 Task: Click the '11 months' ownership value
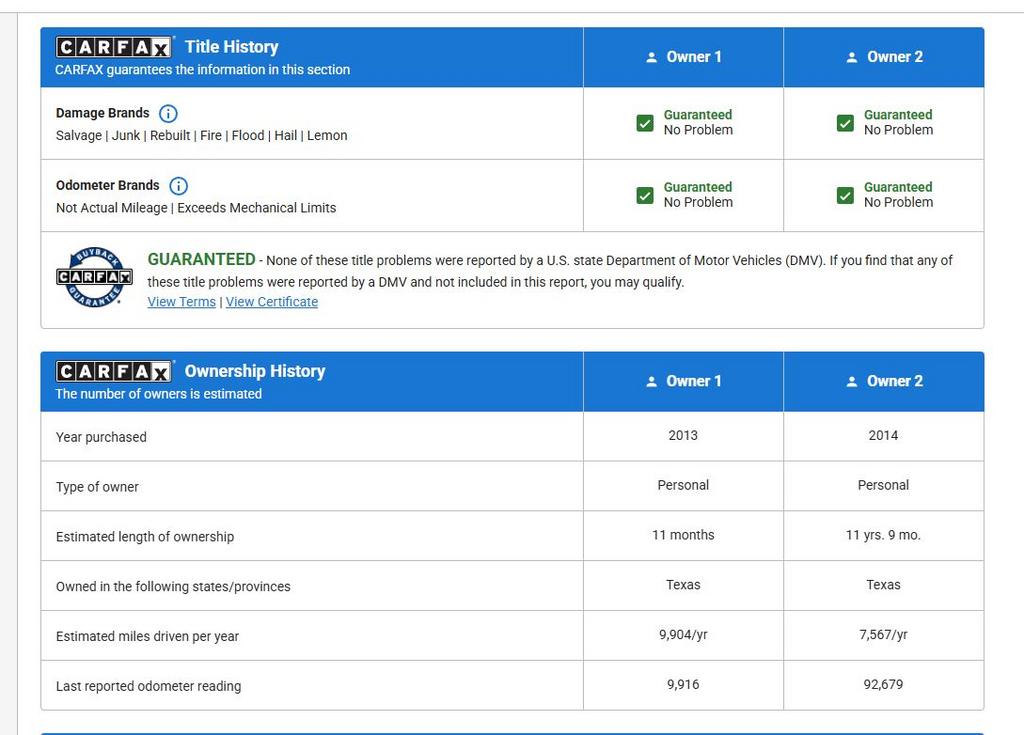click(x=683, y=535)
